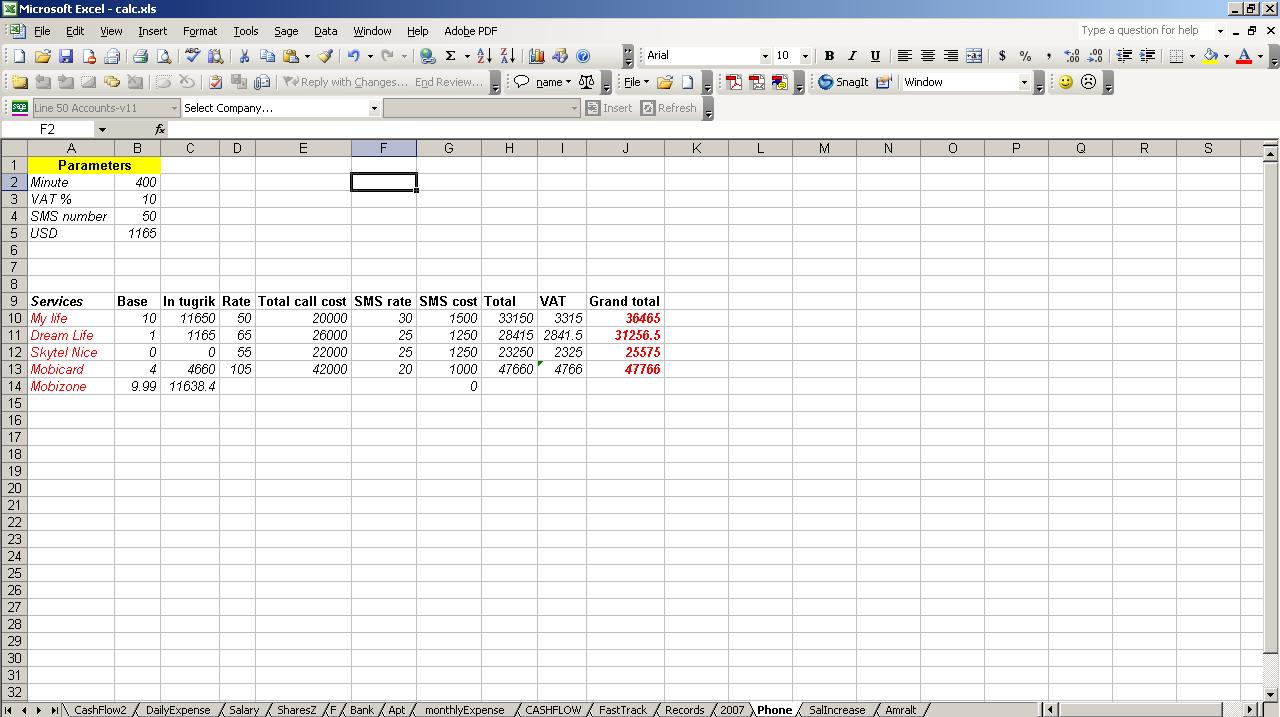Viewport: 1280px width, 717px height.
Task: Insert a function with the fx button
Action: (x=160, y=129)
